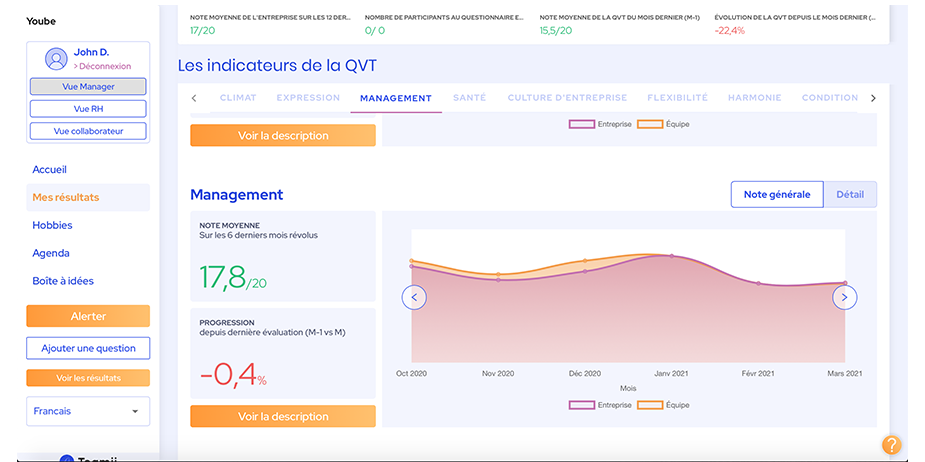The width and height of the screenshot is (925, 462).
Task: Toggle Entreprise series in lower chart legend
Action: click(x=601, y=405)
